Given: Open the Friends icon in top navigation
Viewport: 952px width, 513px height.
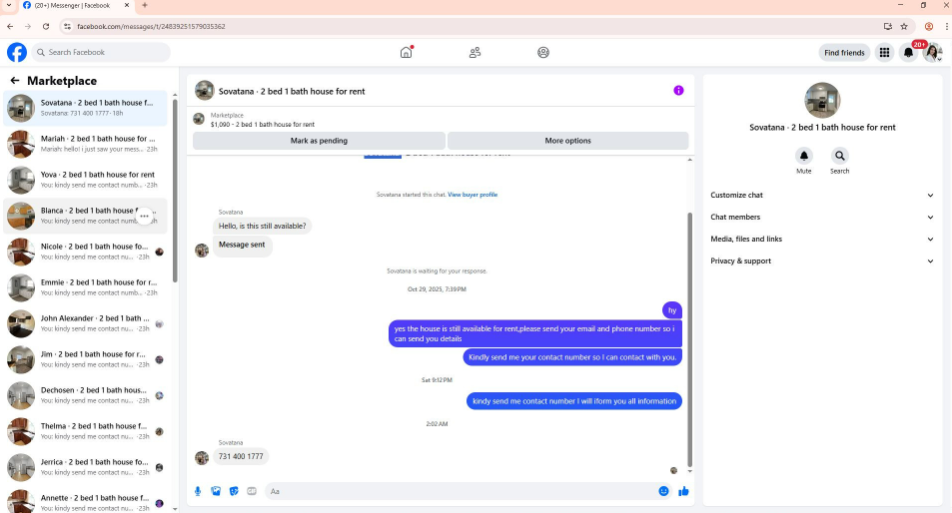Looking at the screenshot, I should (x=475, y=53).
